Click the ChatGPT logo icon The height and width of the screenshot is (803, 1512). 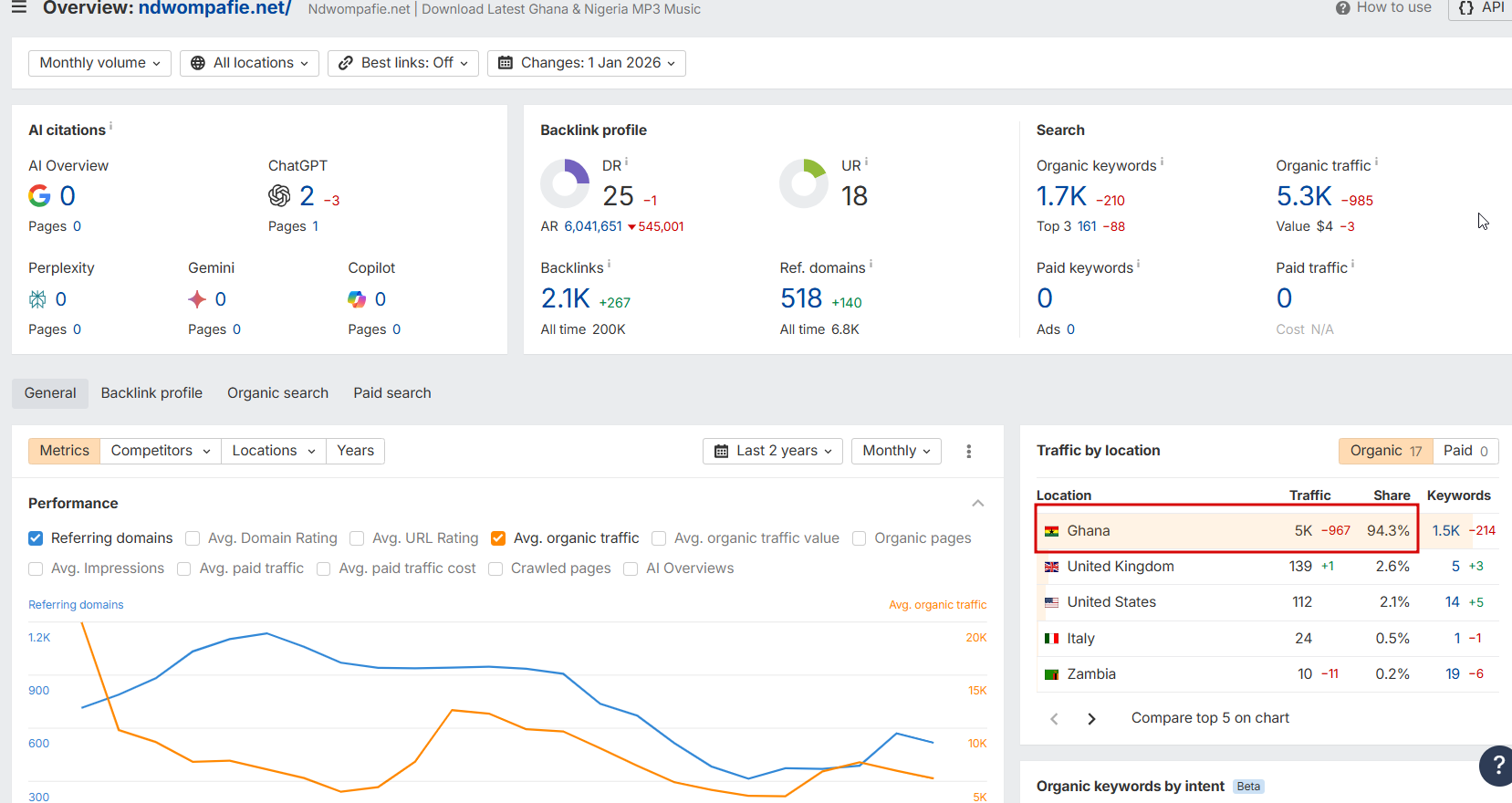coord(279,195)
